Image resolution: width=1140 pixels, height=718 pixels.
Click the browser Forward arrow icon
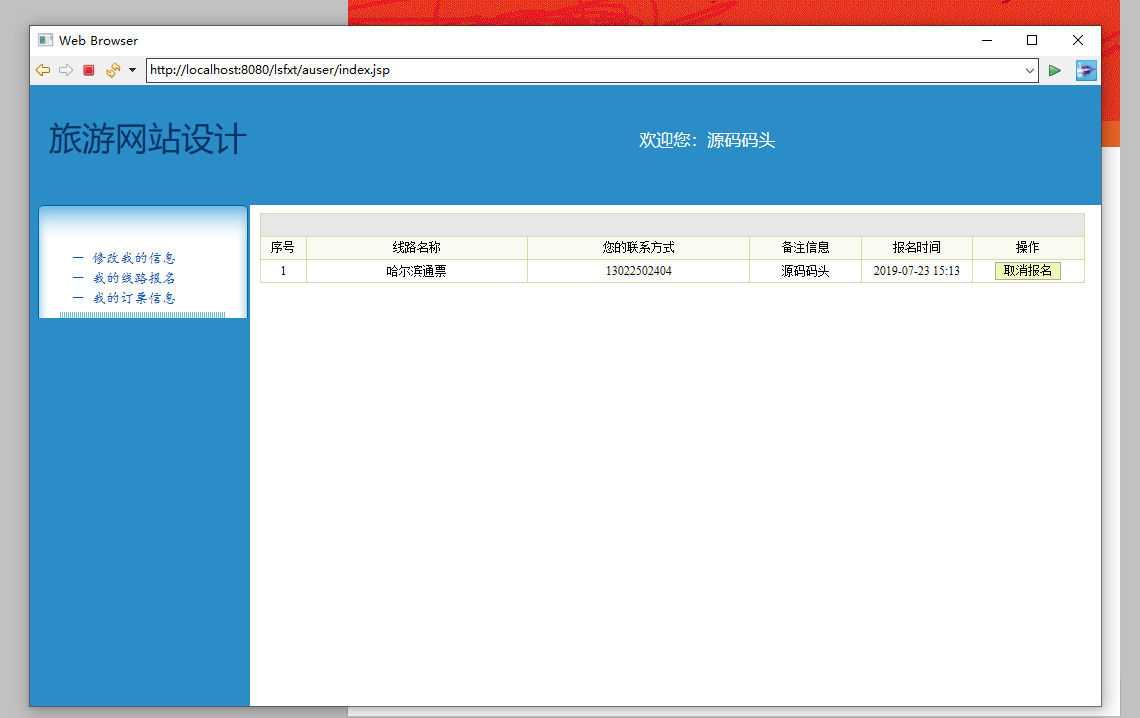[66, 70]
